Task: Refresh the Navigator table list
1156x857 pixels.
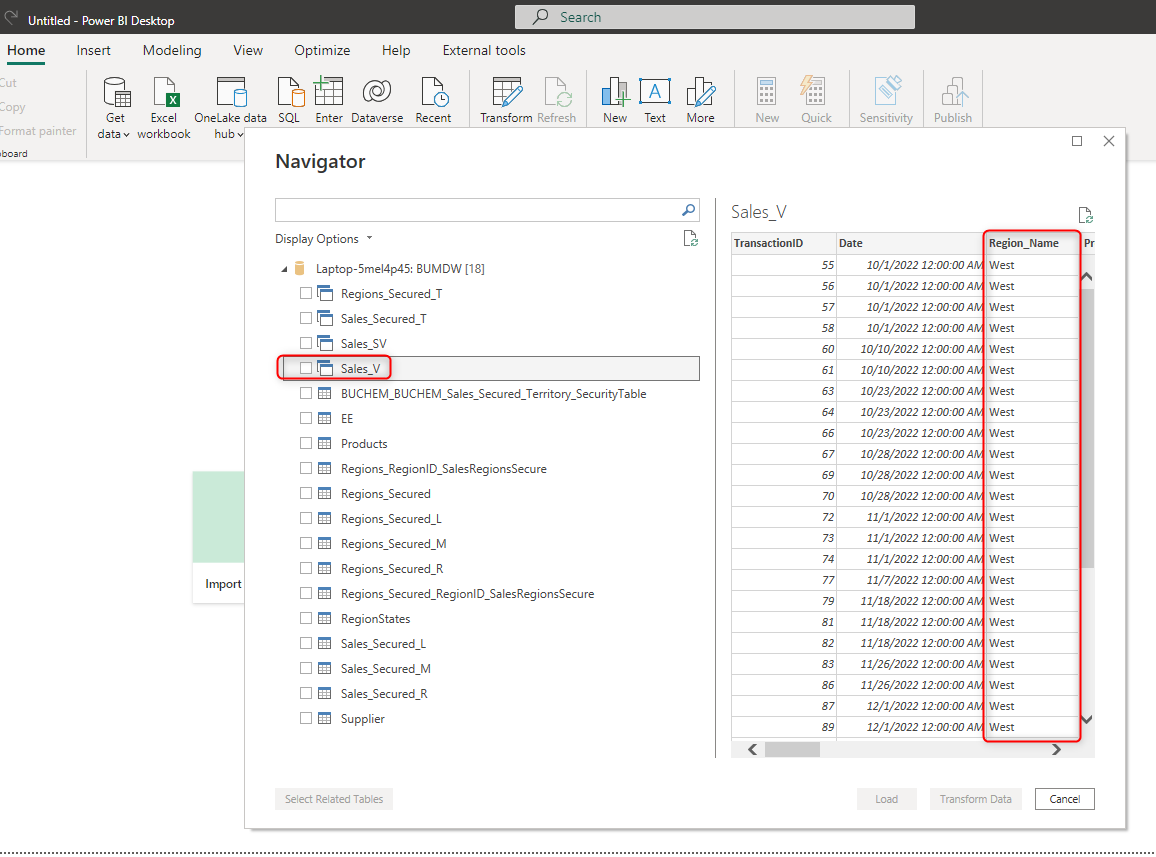Action: tap(690, 238)
